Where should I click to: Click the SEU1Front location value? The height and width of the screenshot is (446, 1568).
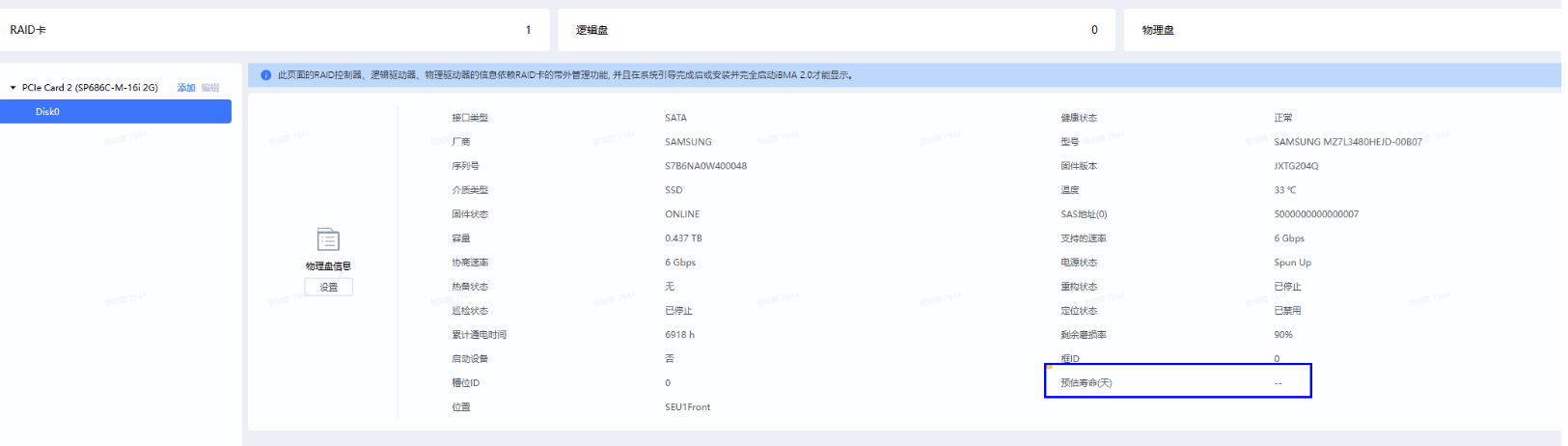(x=687, y=407)
